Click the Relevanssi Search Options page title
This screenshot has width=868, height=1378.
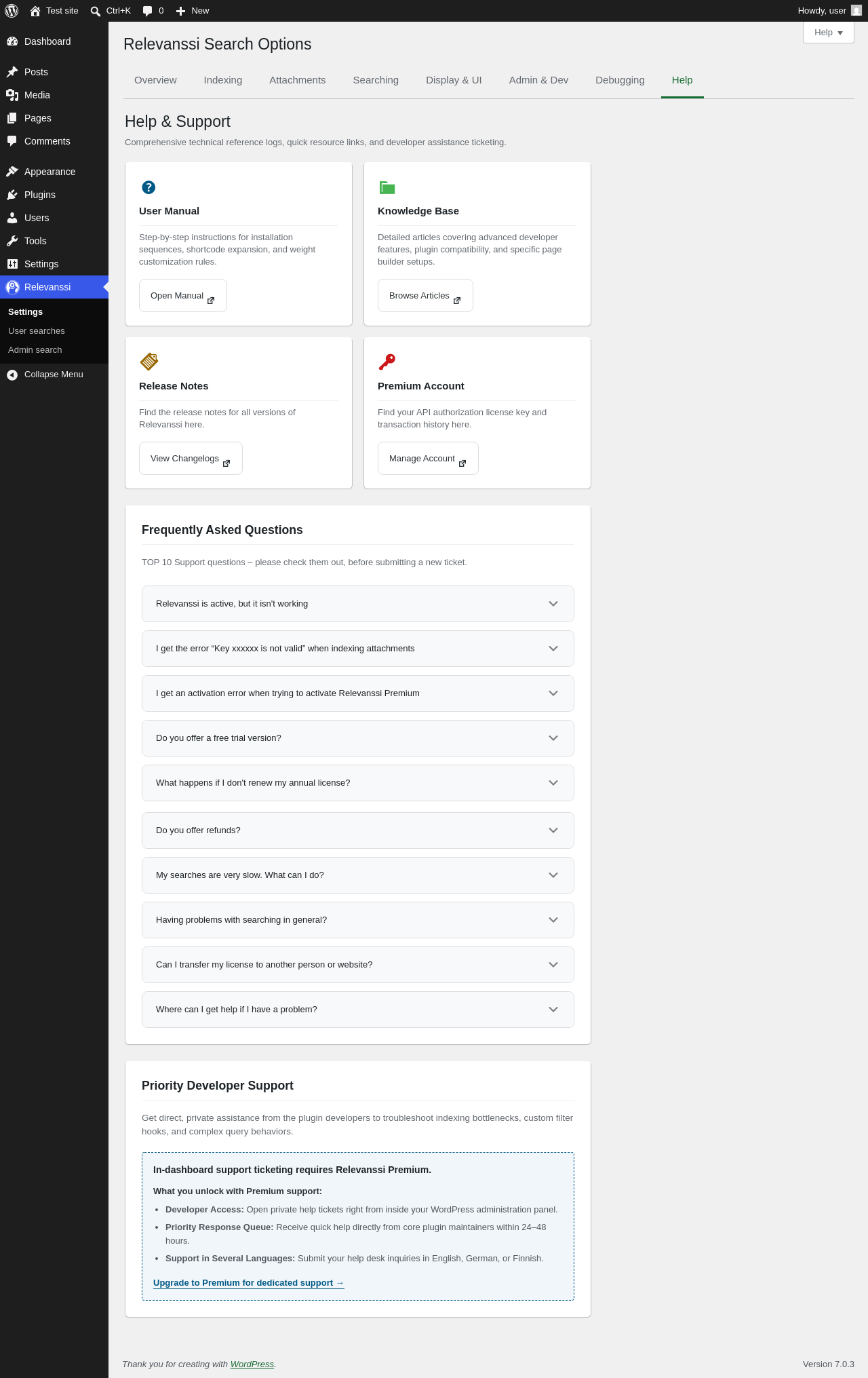(218, 44)
